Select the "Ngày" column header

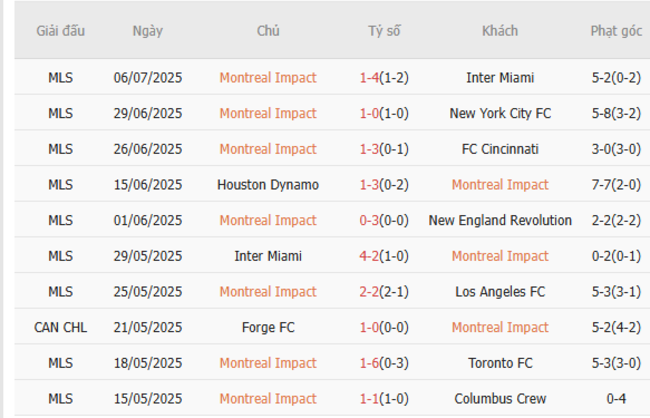click(148, 31)
